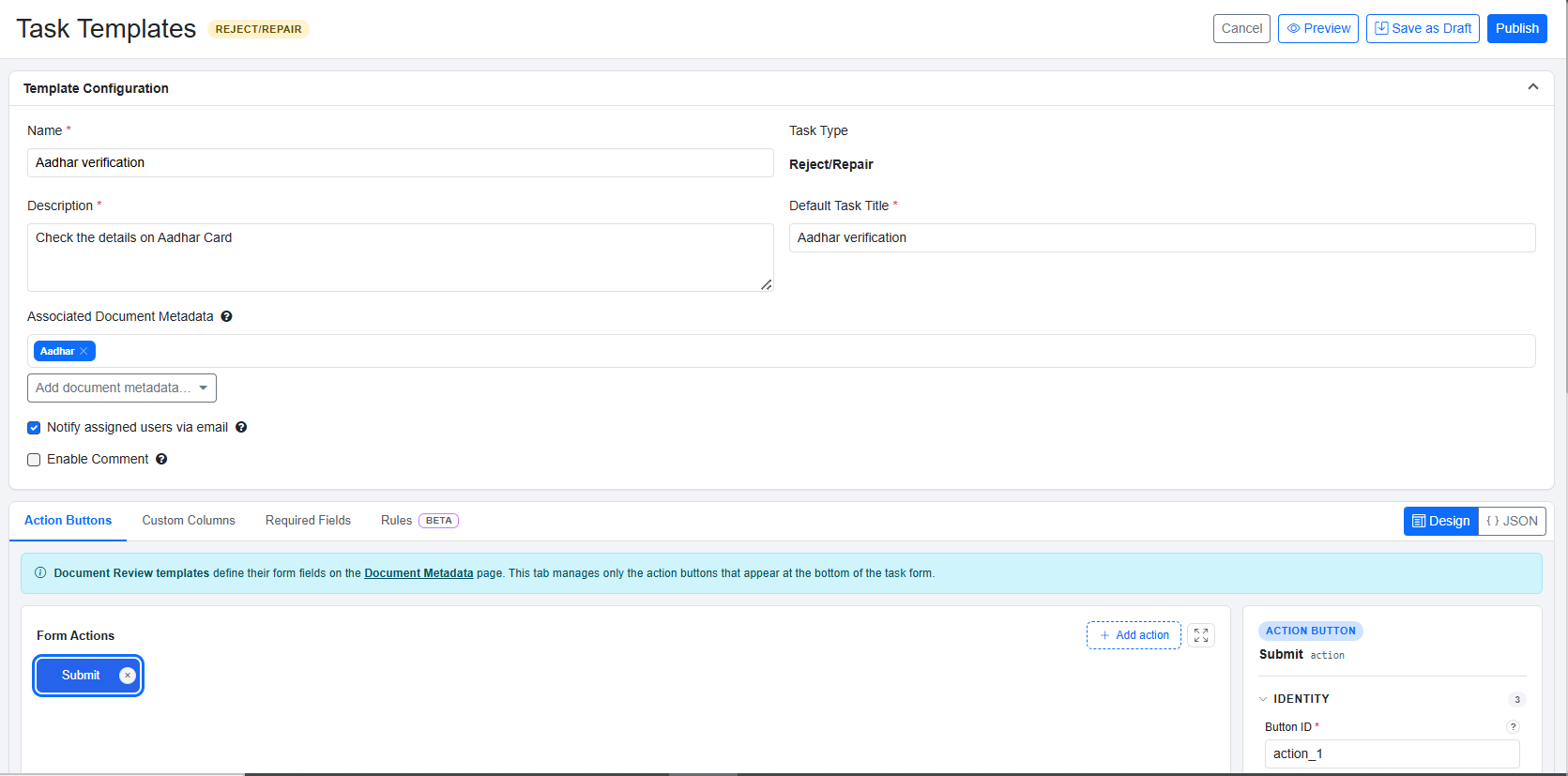Switch to Design view
Viewport: 1568px width, 776px height.
click(x=1441, y=521)
